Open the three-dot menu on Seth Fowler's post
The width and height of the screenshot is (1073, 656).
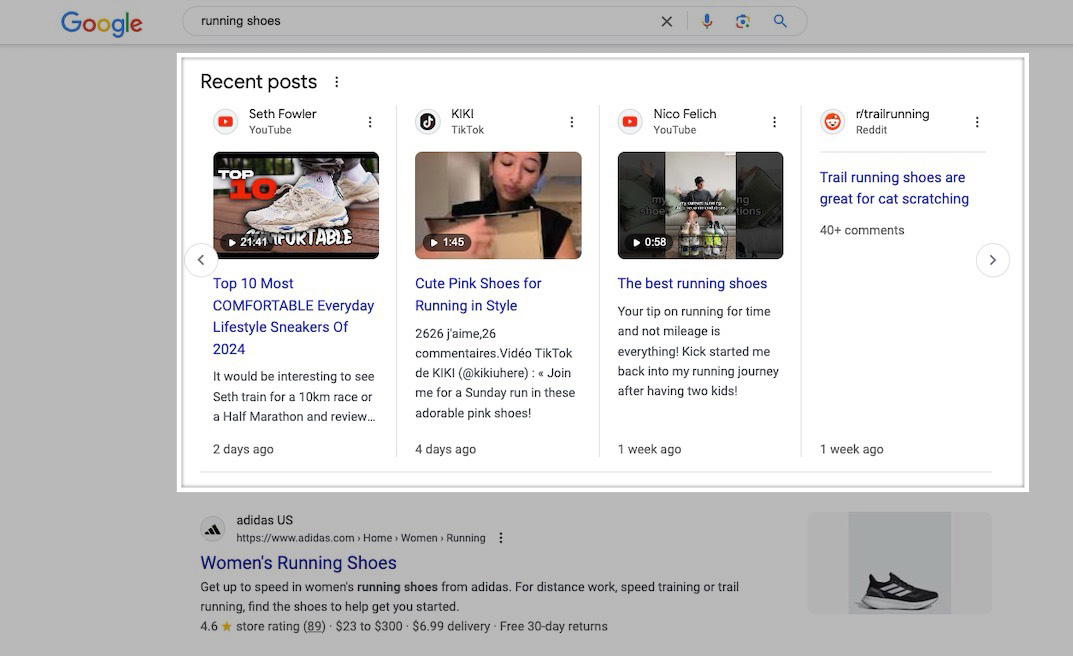(x=369, y=121)
